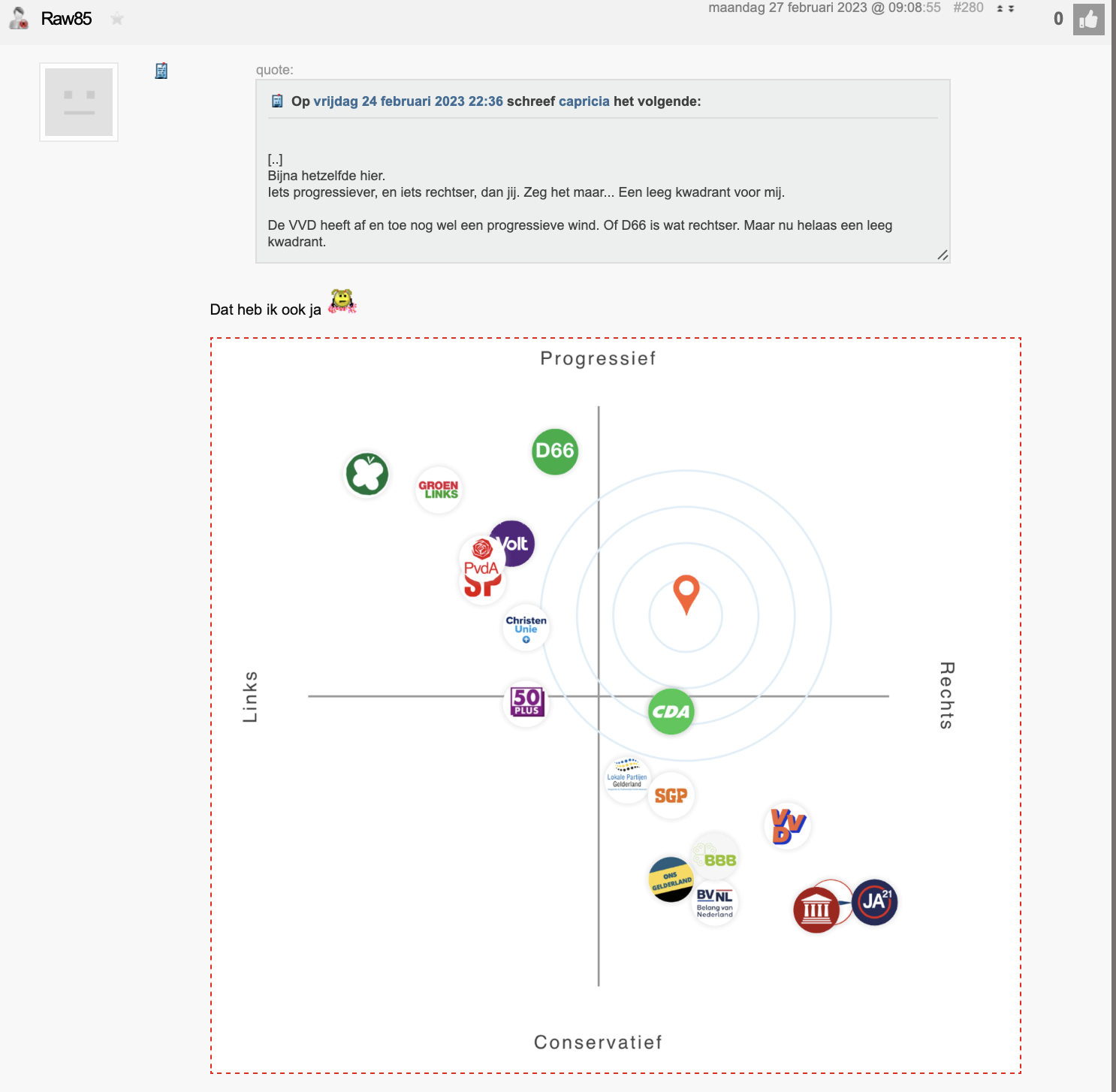The height and width of the screenshot is (1092, 1116).
Task: Click the BBB party logo
Action: [716, 855]
